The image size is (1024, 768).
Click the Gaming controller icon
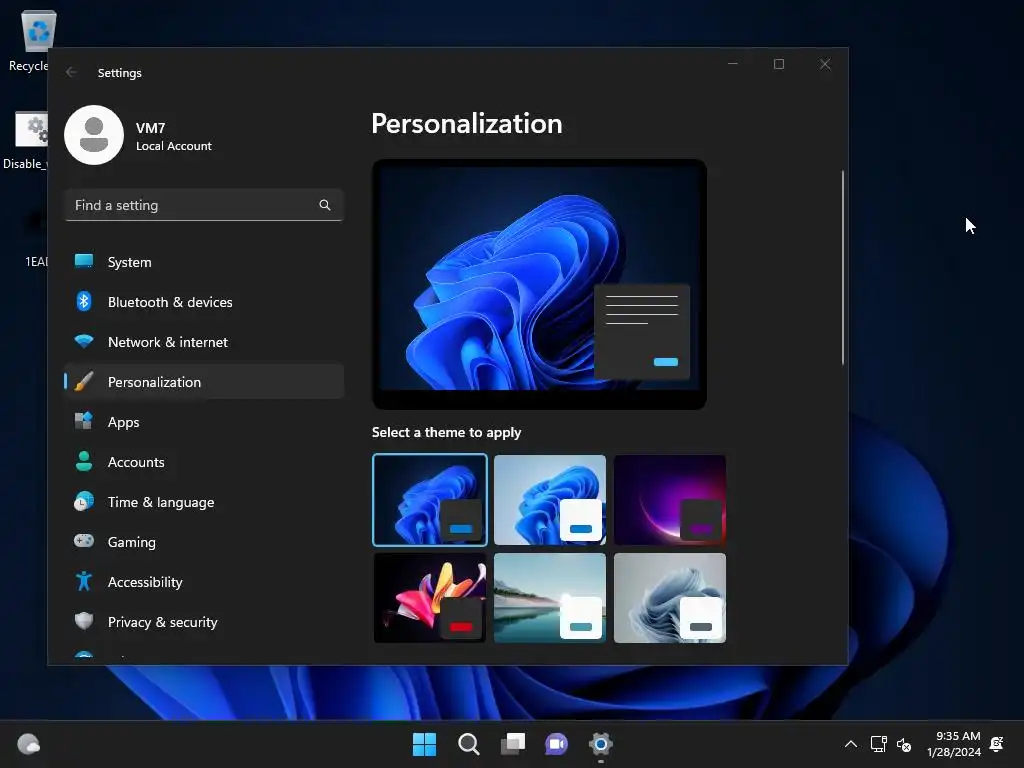(84, 541)
